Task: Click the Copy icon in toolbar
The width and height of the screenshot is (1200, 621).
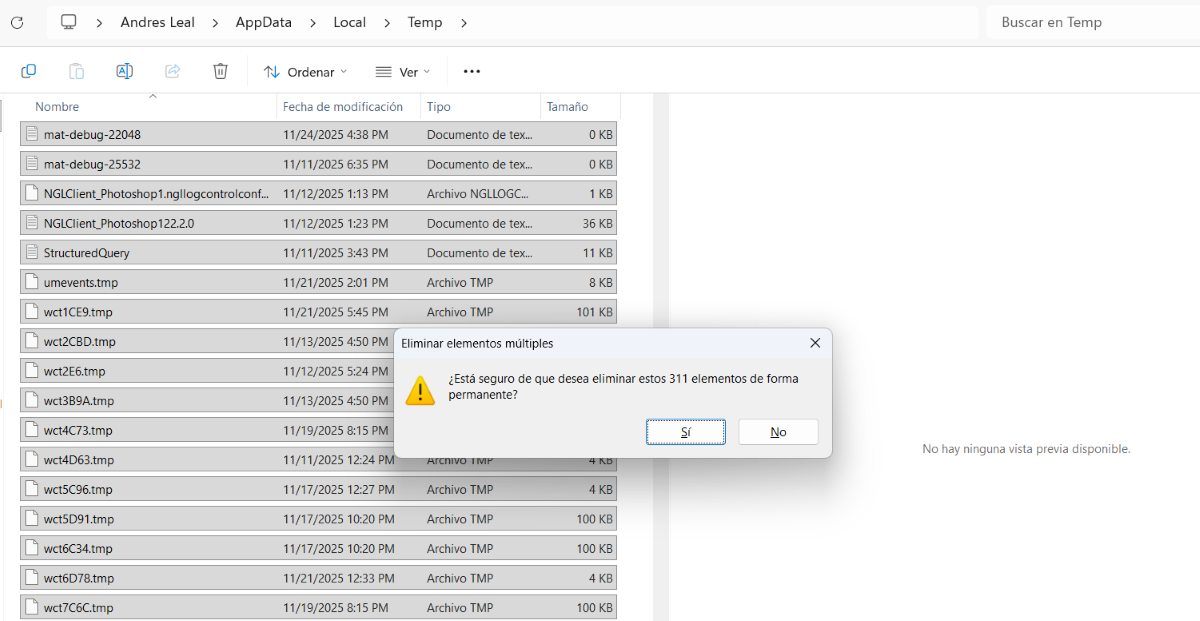Action: click(29, 71)
